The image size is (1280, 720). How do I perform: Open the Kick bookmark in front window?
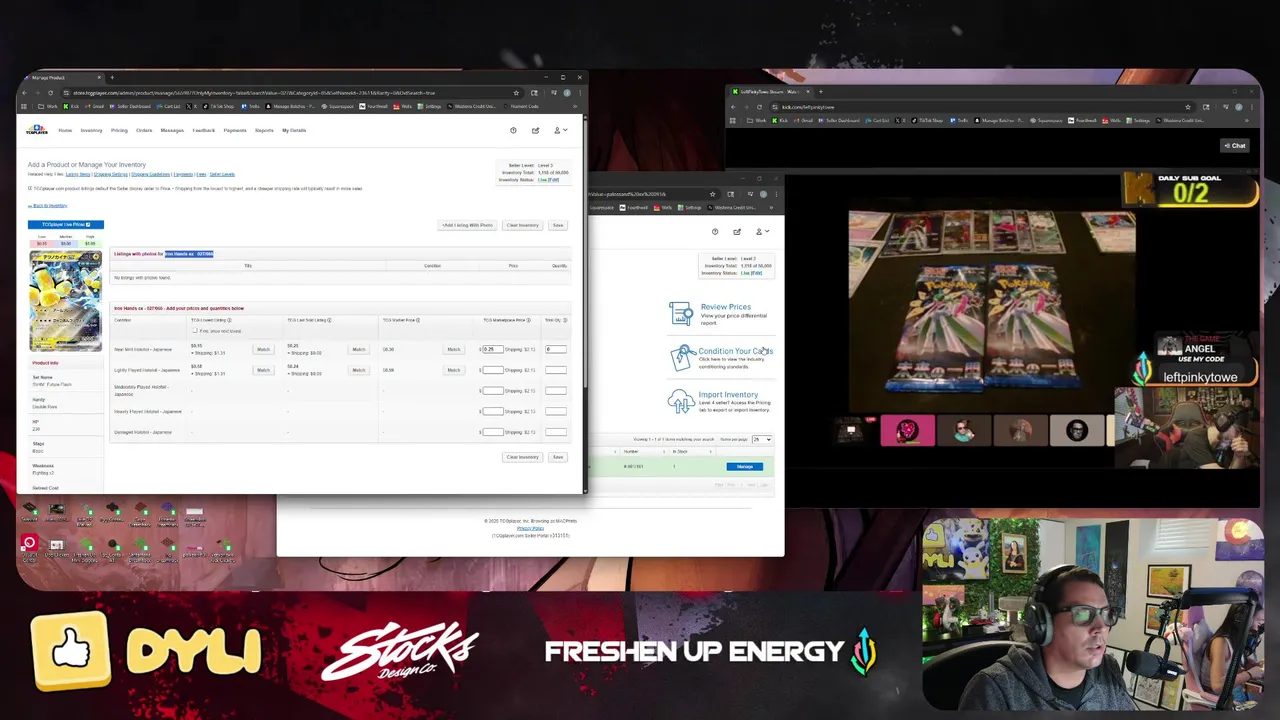[x=73, y=106]
